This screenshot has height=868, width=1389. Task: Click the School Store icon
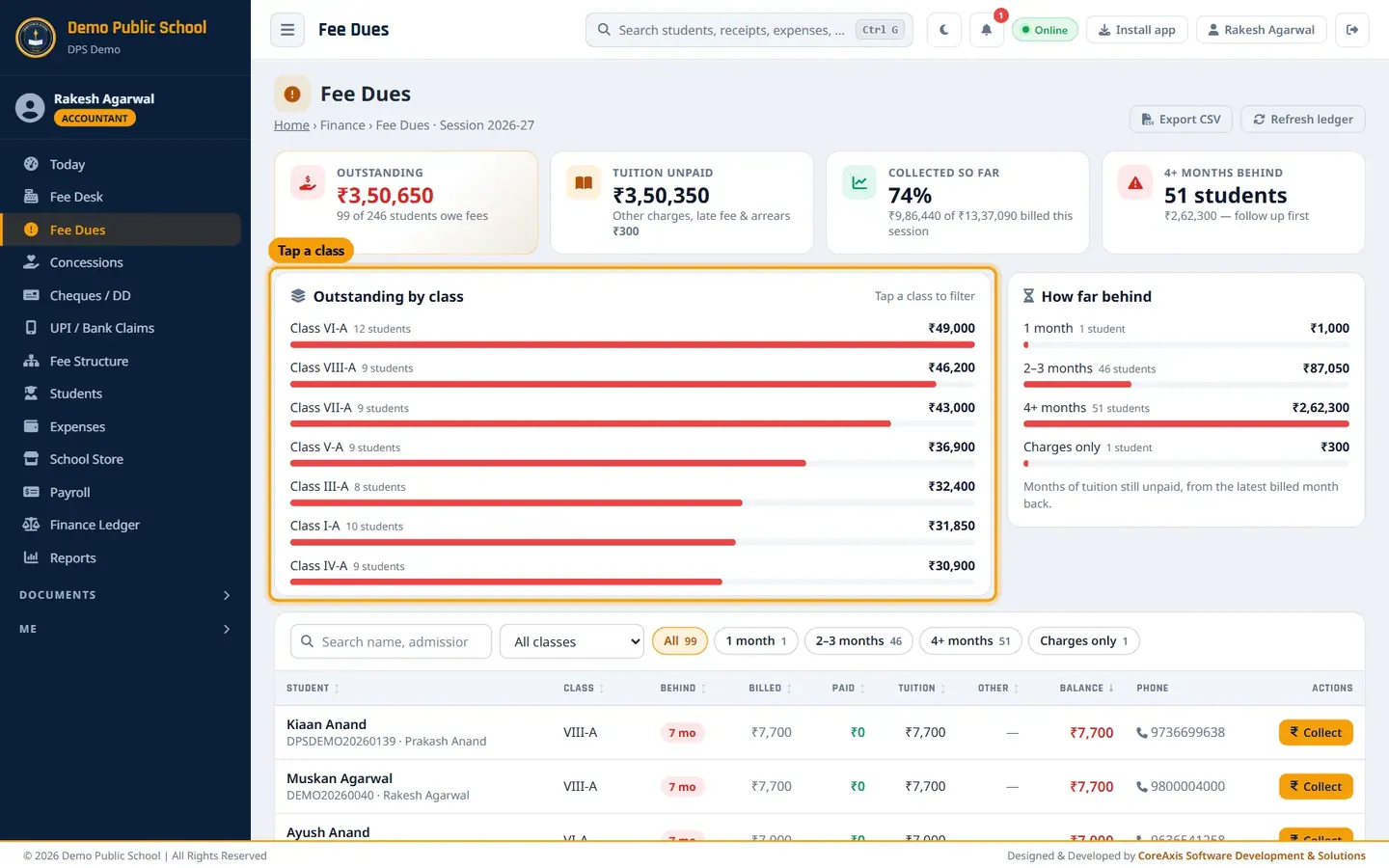[31, 459]
